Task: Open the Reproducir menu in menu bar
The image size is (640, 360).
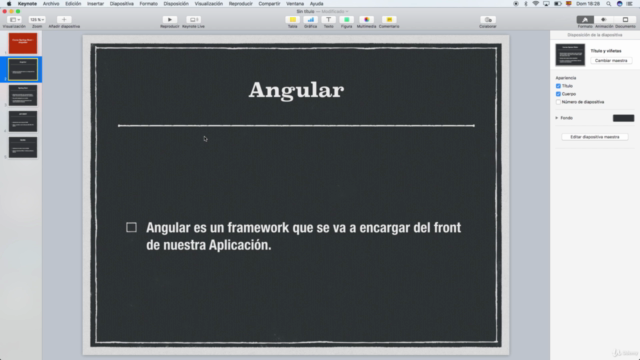Action: point(240,4)
